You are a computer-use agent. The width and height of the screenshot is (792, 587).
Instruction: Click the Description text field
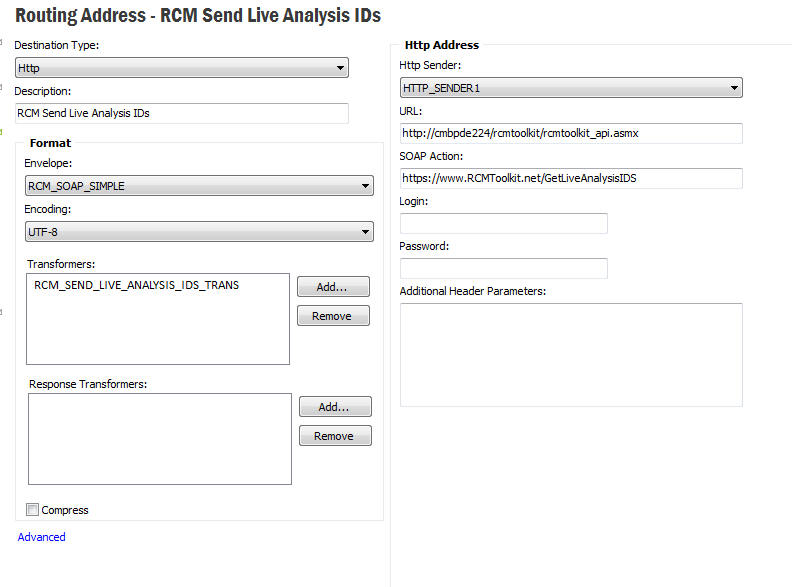tap(182, 113)
